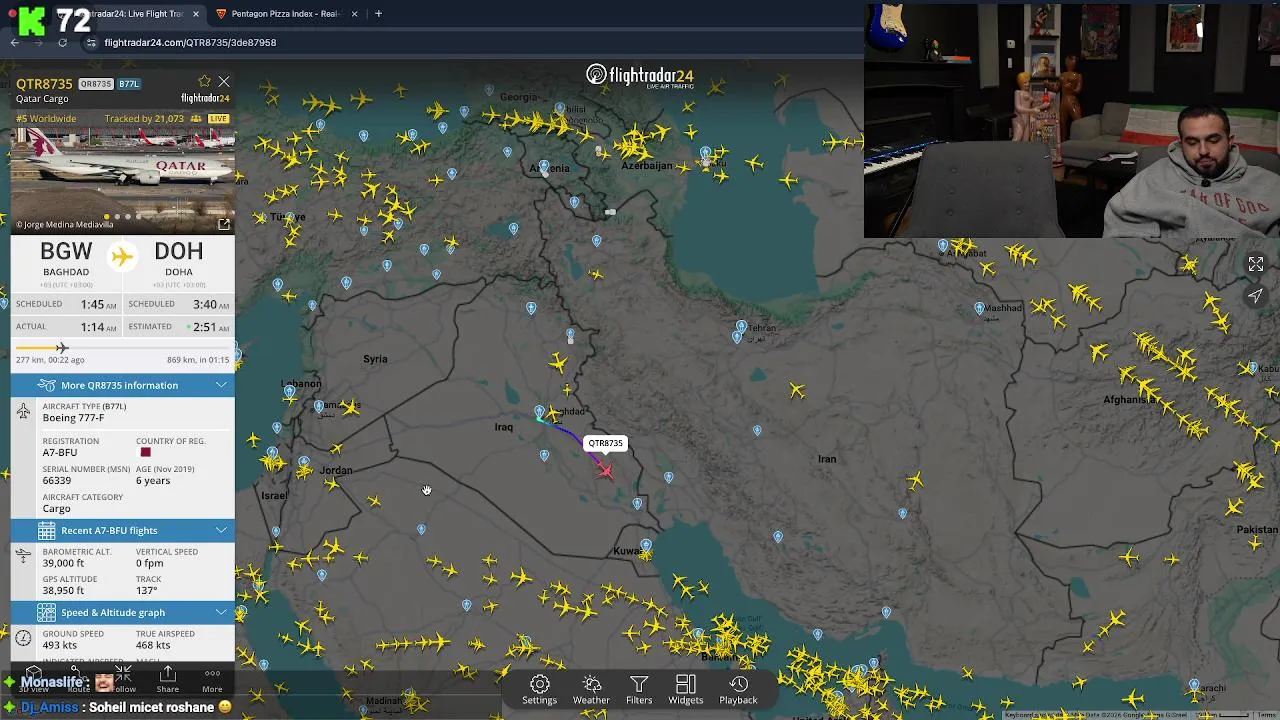Click the BGW departure airport code
Viewport: 1280px width, 720px height.
[x=66, y=251]
